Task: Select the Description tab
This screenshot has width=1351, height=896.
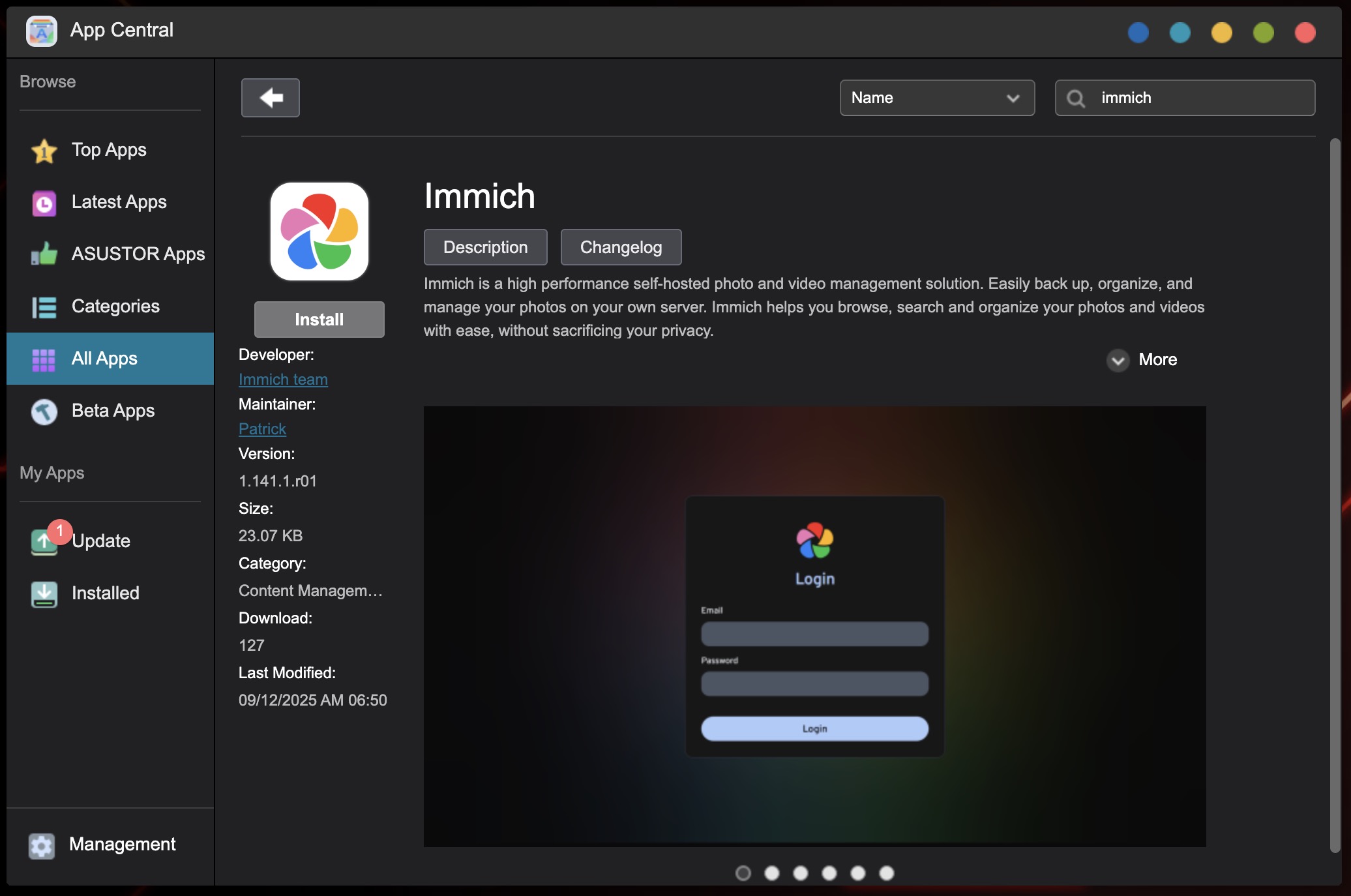Action: pos(485,247)
